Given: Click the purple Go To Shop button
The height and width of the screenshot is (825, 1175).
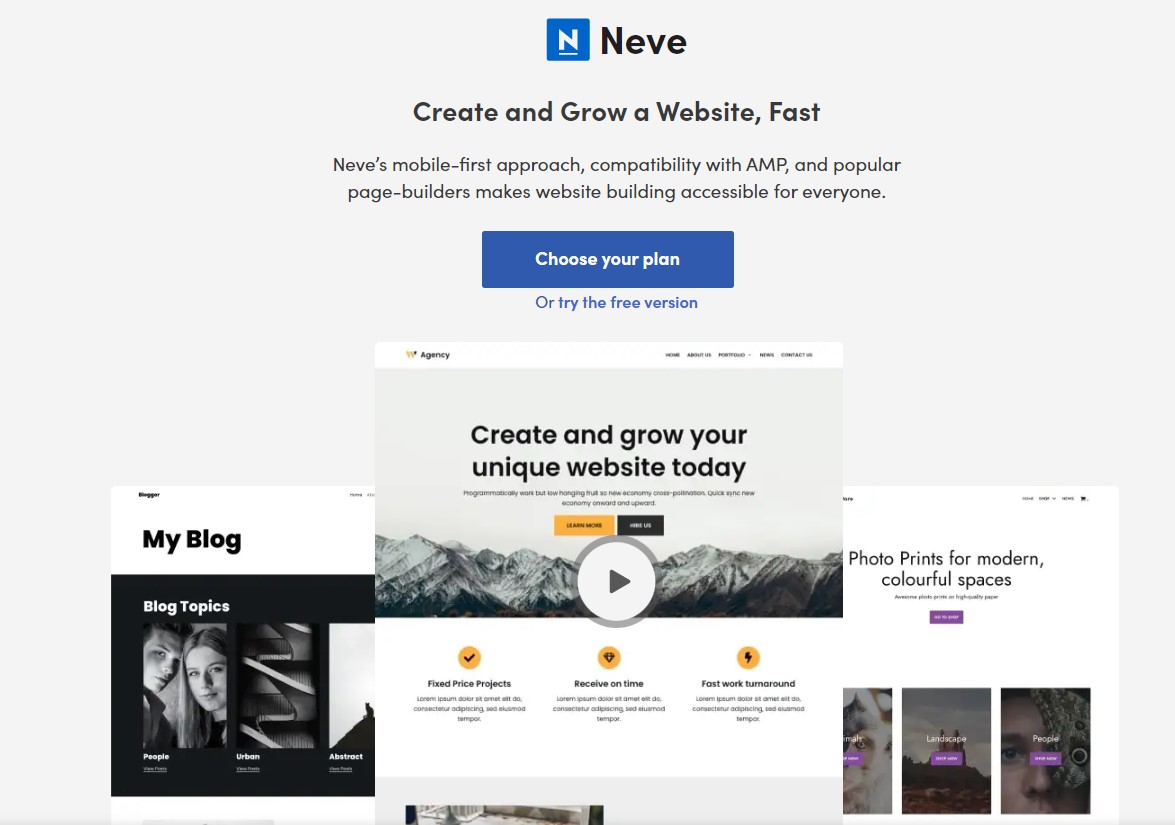Looking at the screenshot, I should [946, 617].
